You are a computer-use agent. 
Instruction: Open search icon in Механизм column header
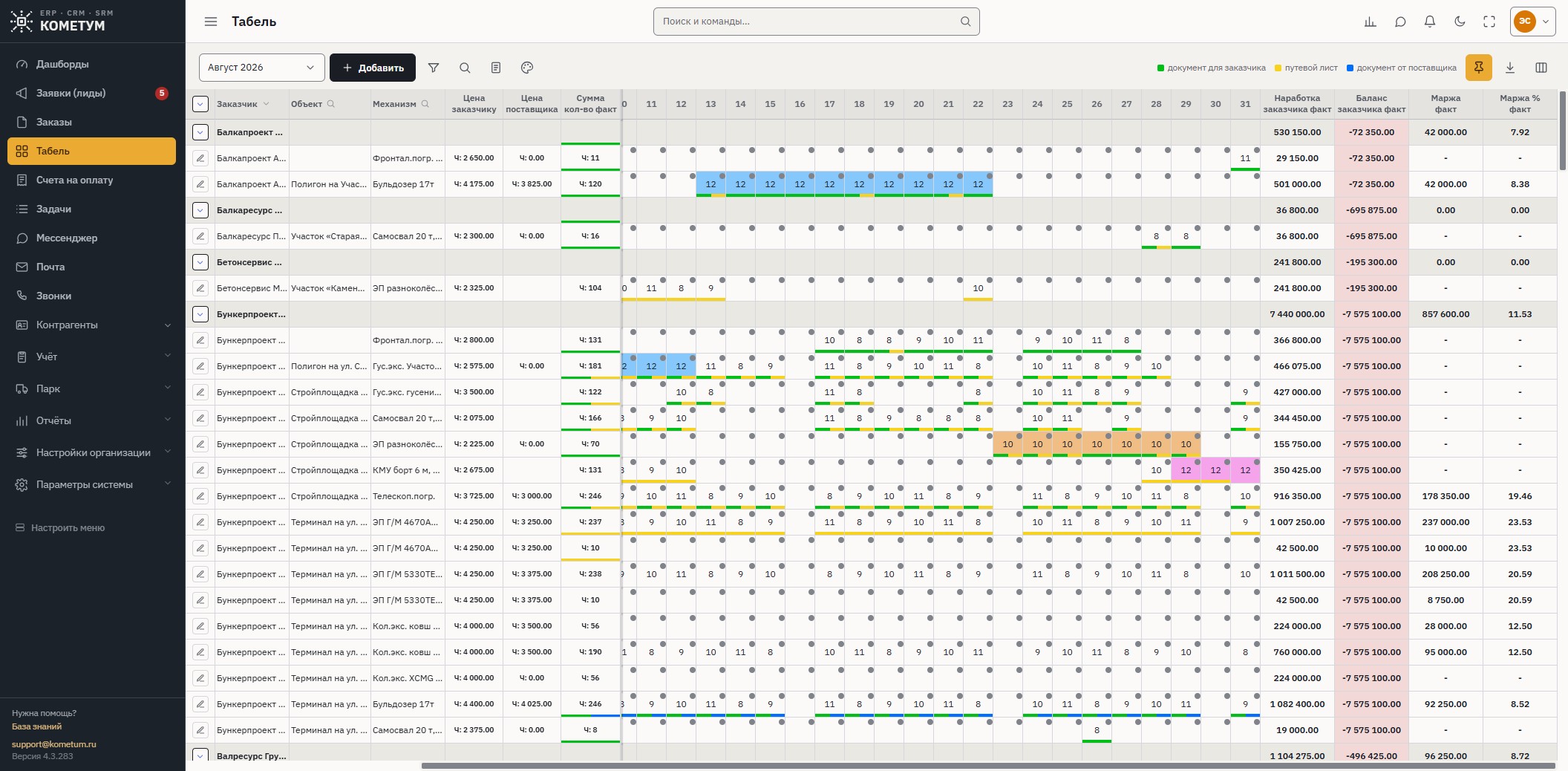[x=425, y=104]
